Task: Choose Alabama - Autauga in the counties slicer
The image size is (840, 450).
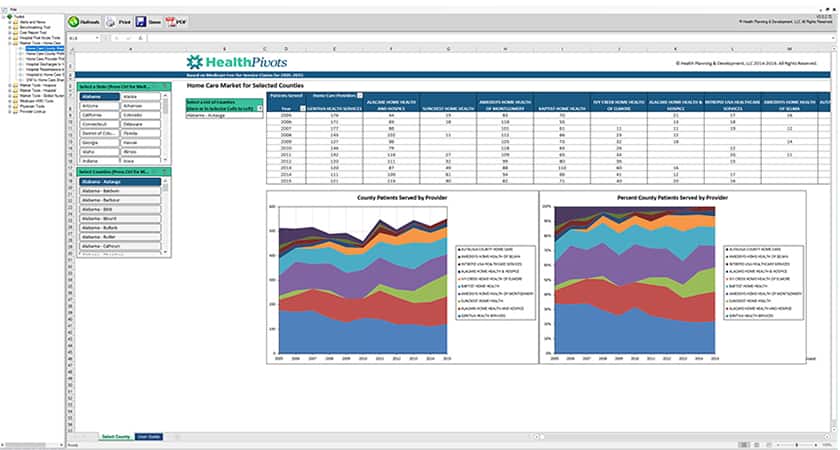Action: pyautogui.click(x=120, y=182)
